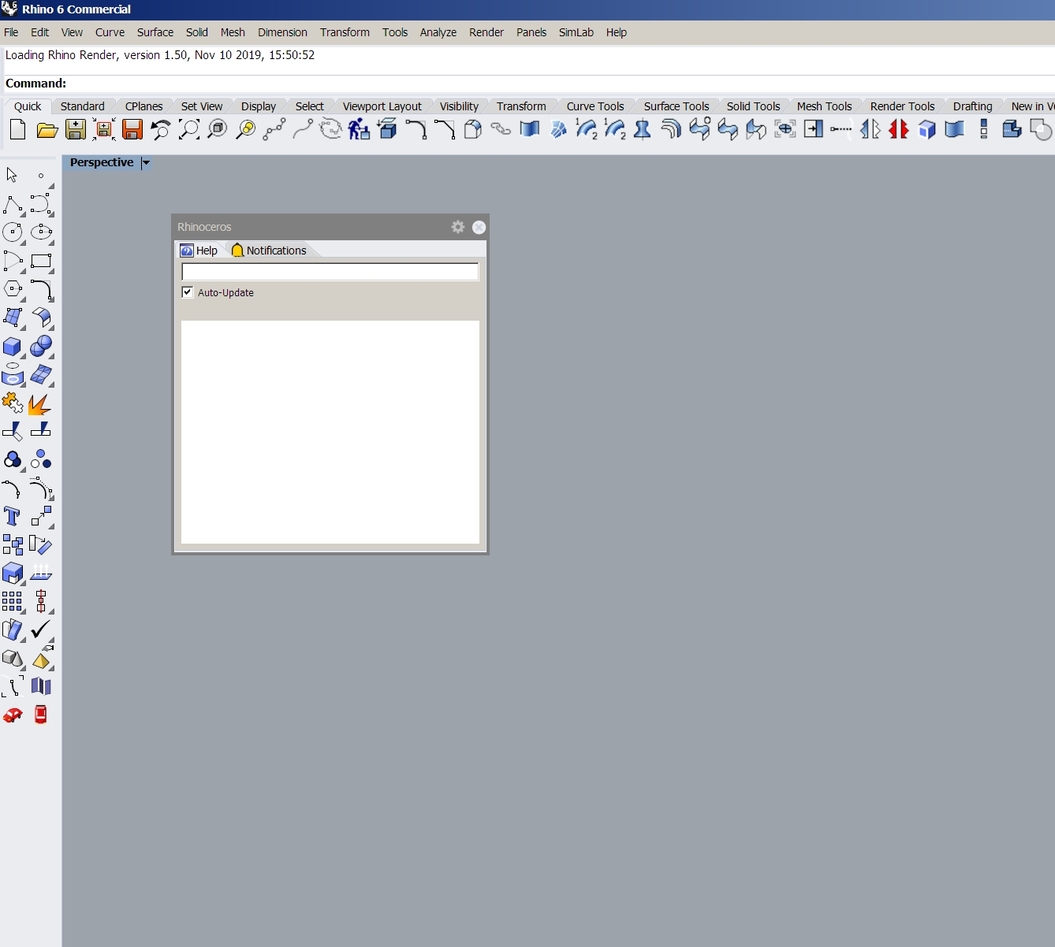
Task: Open a file with the folder icon
Action: click(x=46, y=130)
